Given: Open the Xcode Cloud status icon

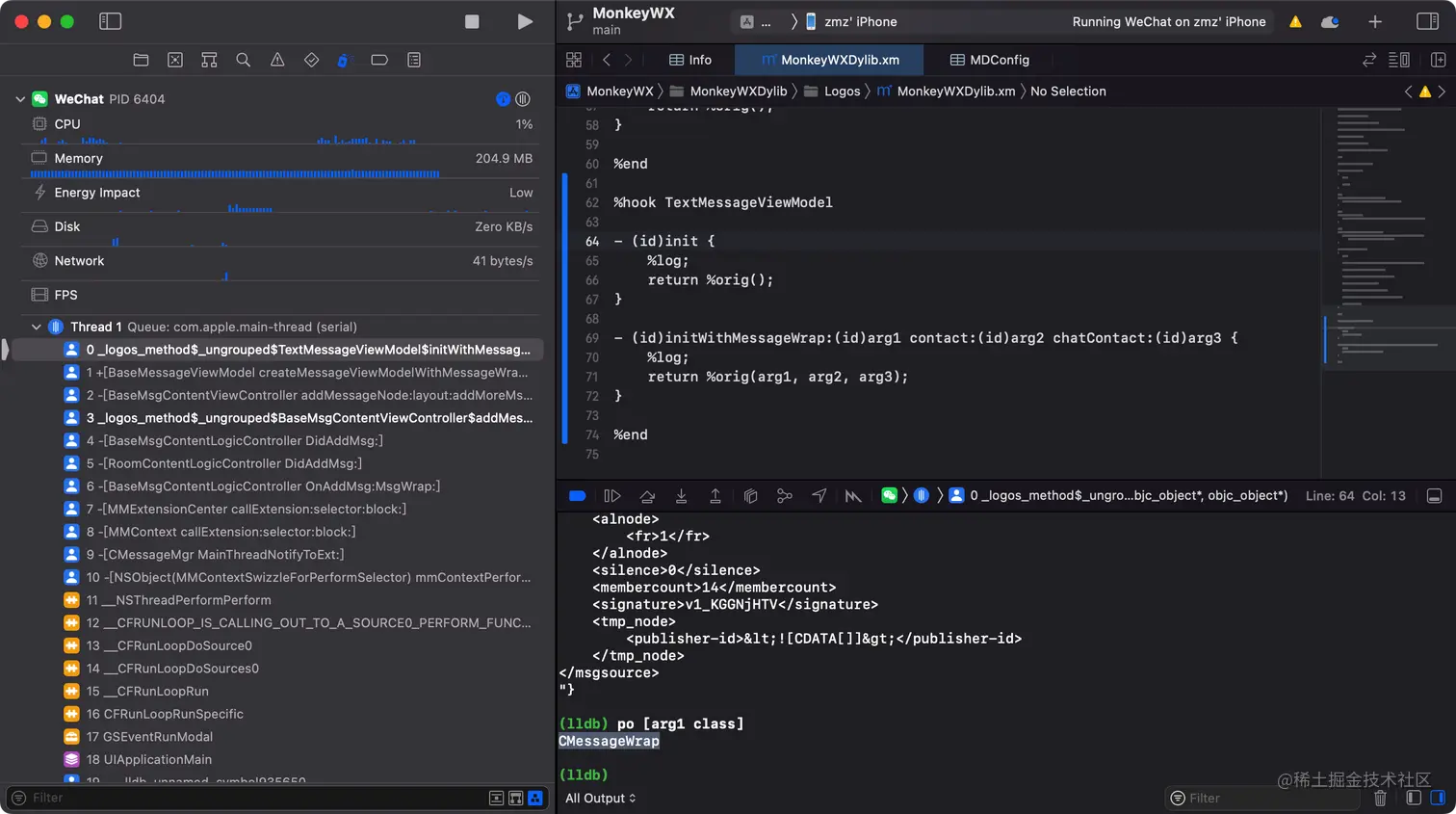Looking at the screenshot, I should pos(1330,21).
